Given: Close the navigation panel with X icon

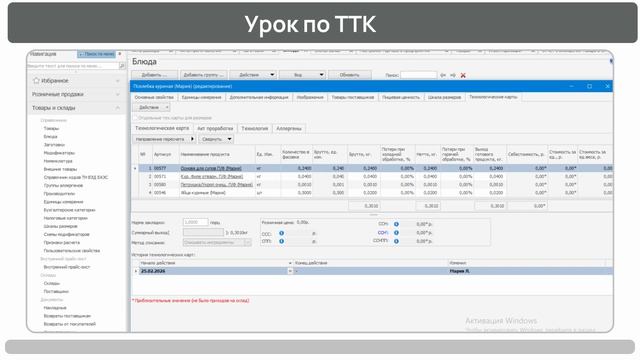Looking at the screenshot, I should point(120,54).
